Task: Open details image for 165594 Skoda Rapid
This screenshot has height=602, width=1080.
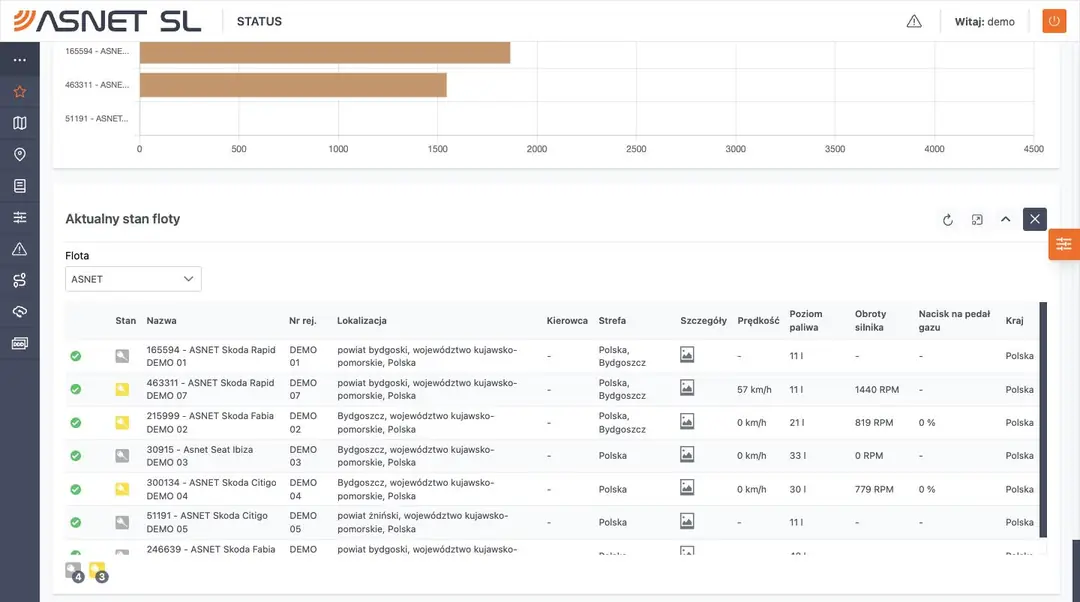Action: (x=687, y=355)
